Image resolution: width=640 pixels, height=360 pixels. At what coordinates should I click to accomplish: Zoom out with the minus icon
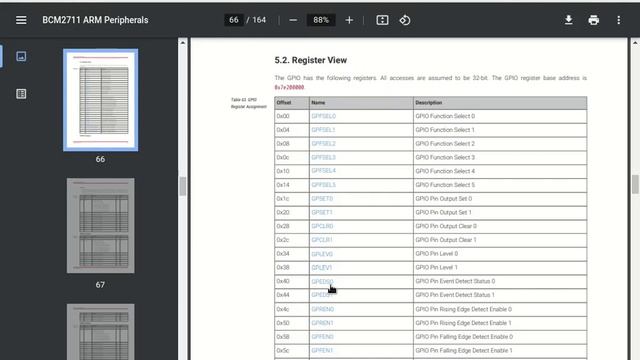(x=293, y=20)
